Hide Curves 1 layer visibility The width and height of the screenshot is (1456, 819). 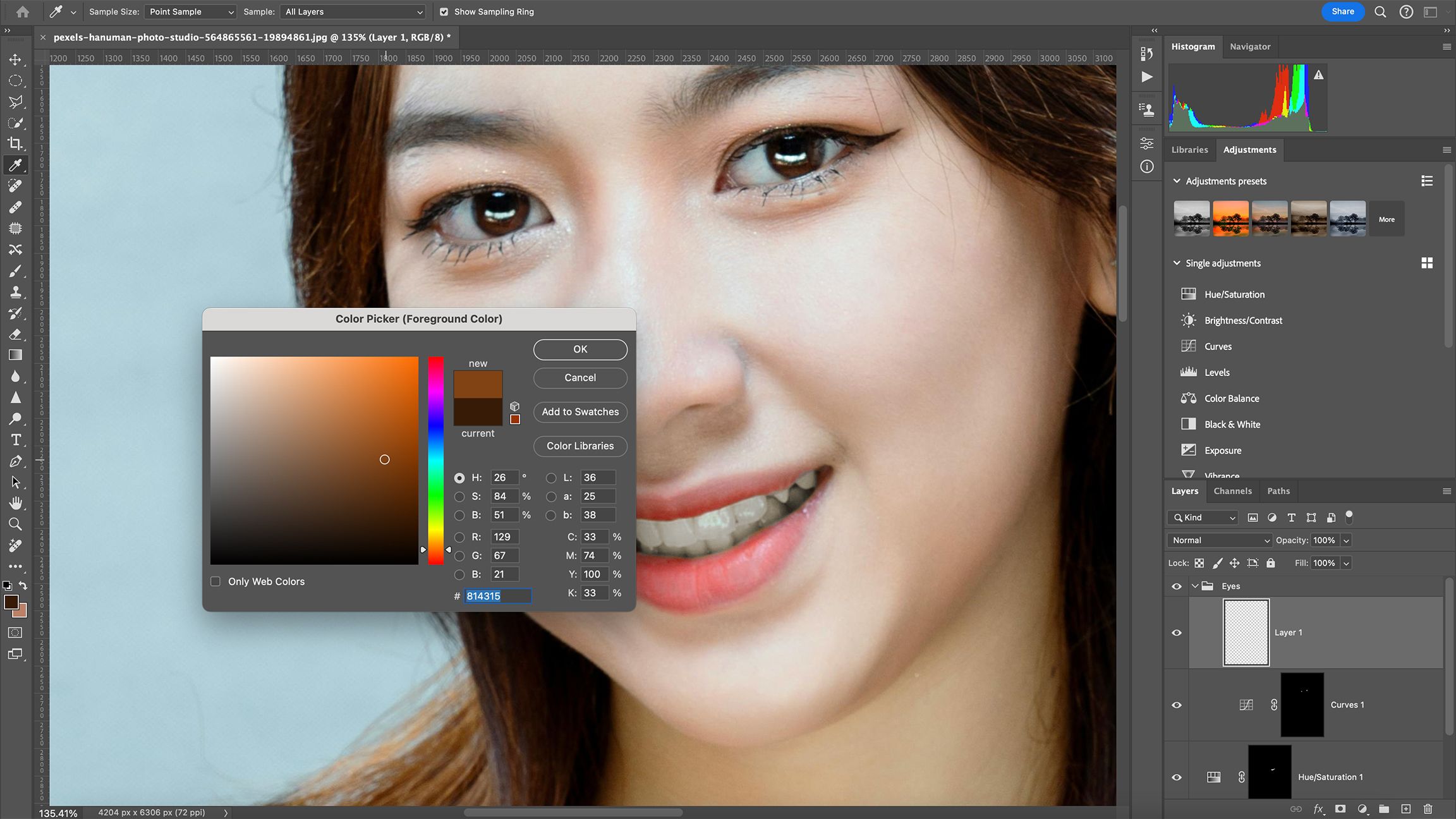pyautogui.click(x=1177, y=705)
